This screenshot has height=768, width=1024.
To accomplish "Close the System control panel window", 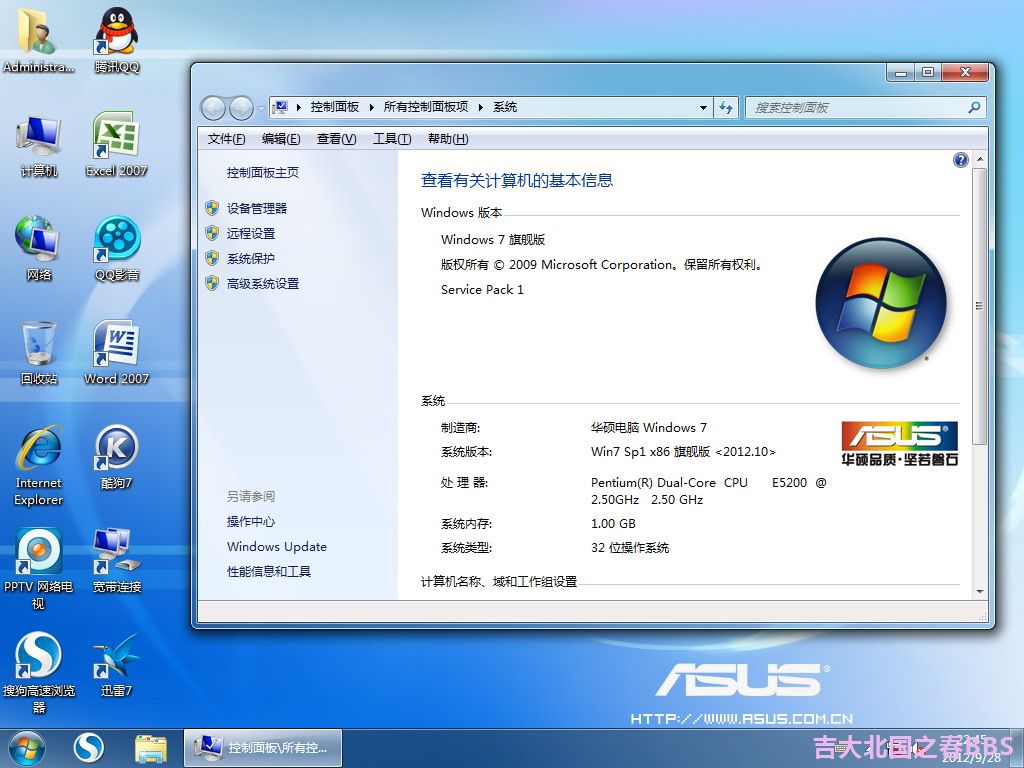I will (x=965, y=72).
